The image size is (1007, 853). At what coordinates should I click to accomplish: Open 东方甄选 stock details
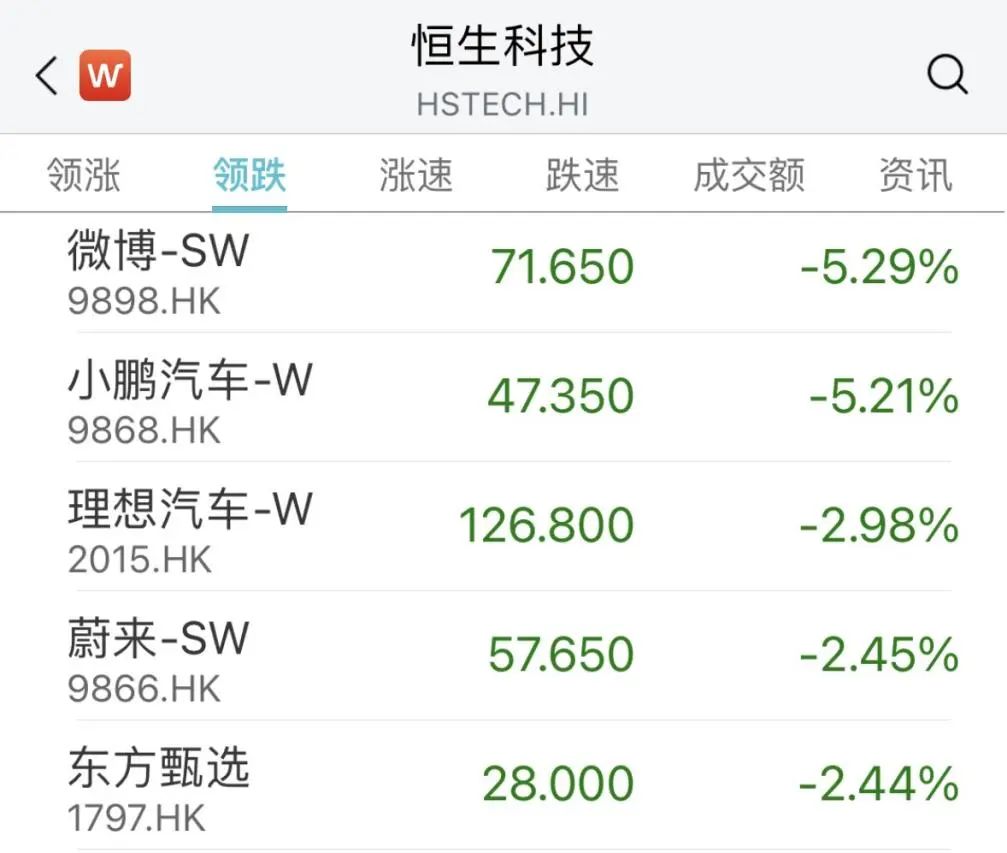[x=158, y=786]
